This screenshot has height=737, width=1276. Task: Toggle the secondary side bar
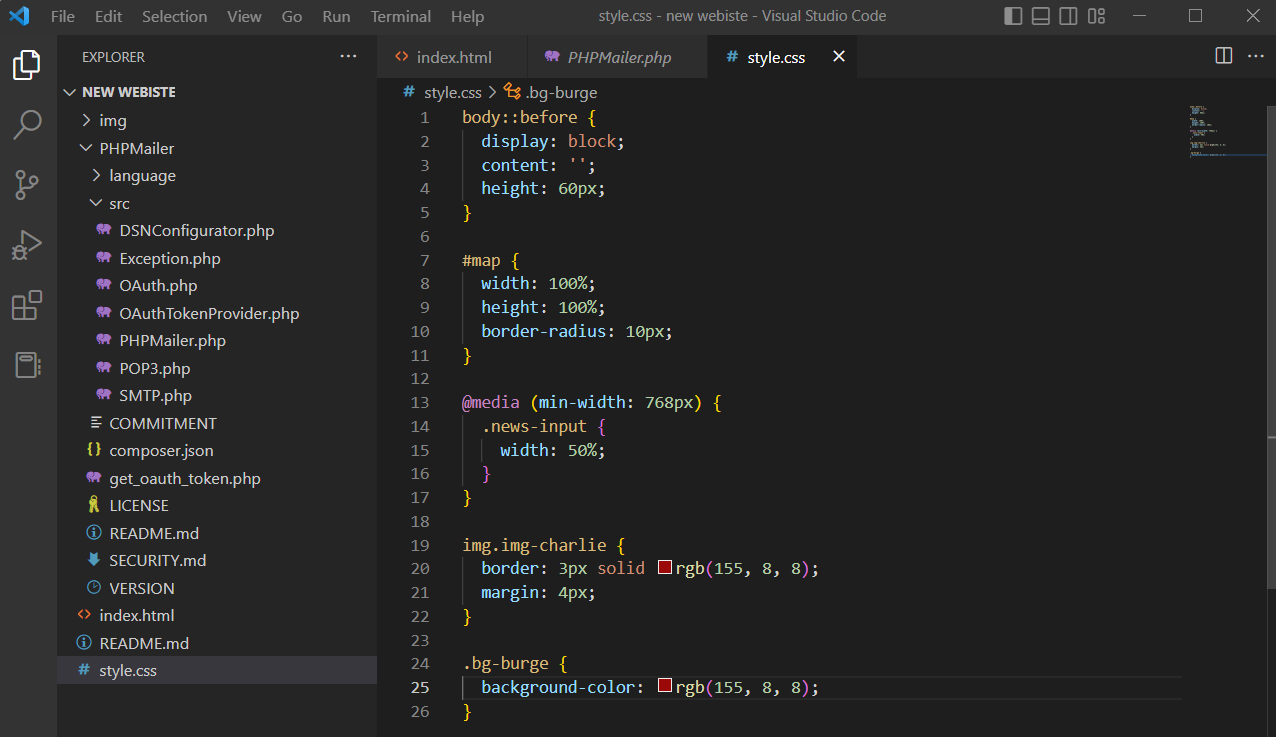click(x=1069, y=16)
